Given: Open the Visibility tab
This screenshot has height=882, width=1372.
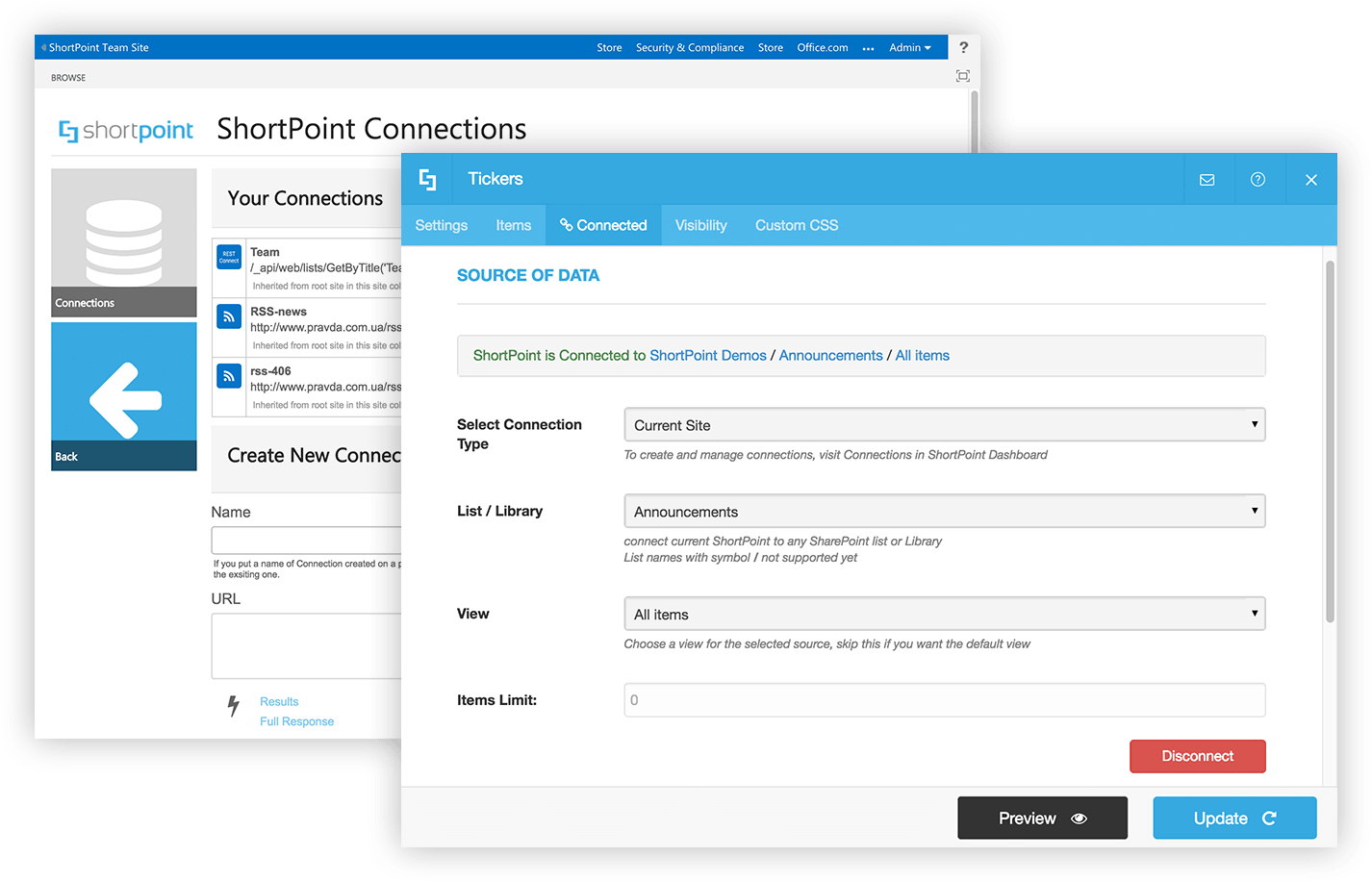Looking at the screenshot, I should tap(701, 225).
